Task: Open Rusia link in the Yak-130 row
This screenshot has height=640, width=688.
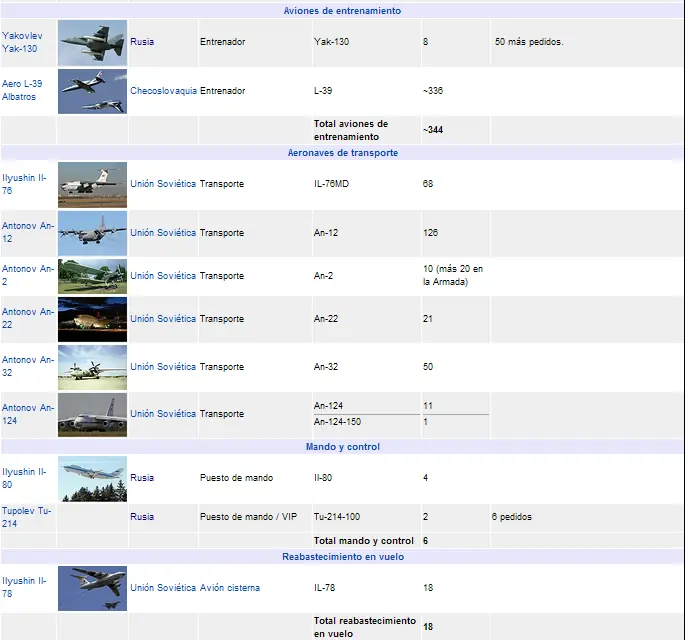Action: click(x=142, y=43)
